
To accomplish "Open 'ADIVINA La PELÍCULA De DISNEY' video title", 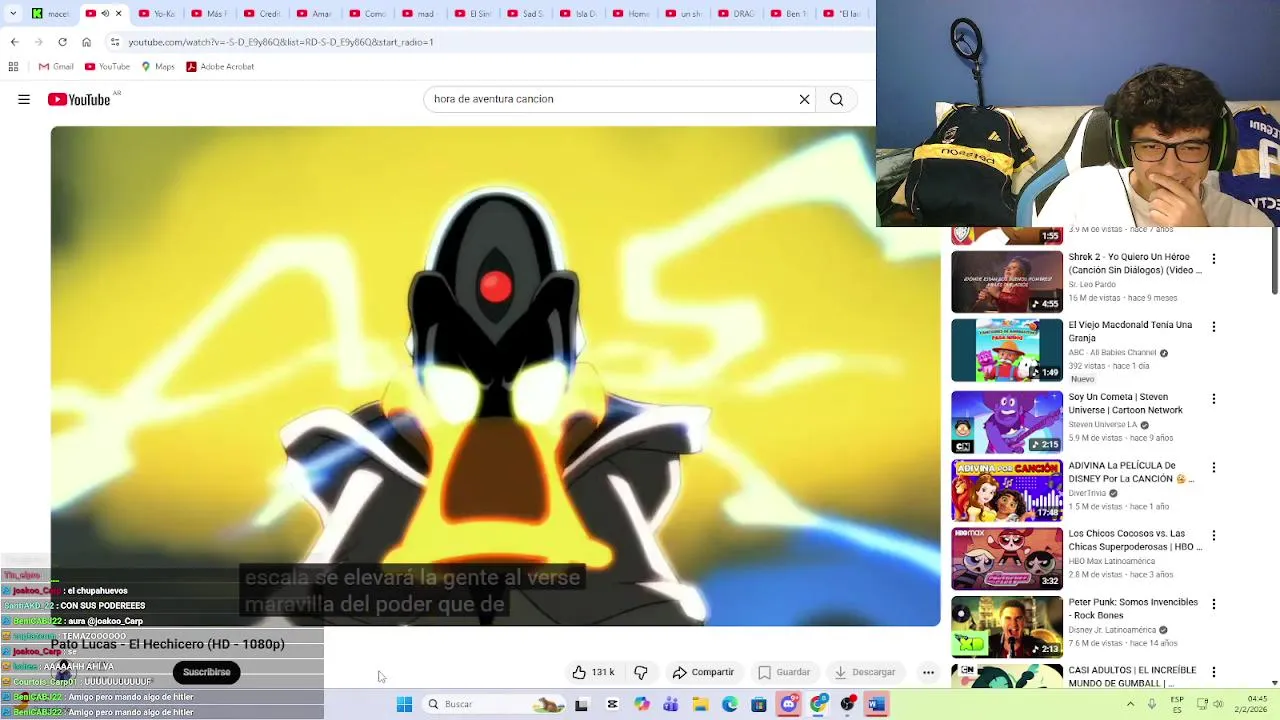I will [x=1131, y=472].
